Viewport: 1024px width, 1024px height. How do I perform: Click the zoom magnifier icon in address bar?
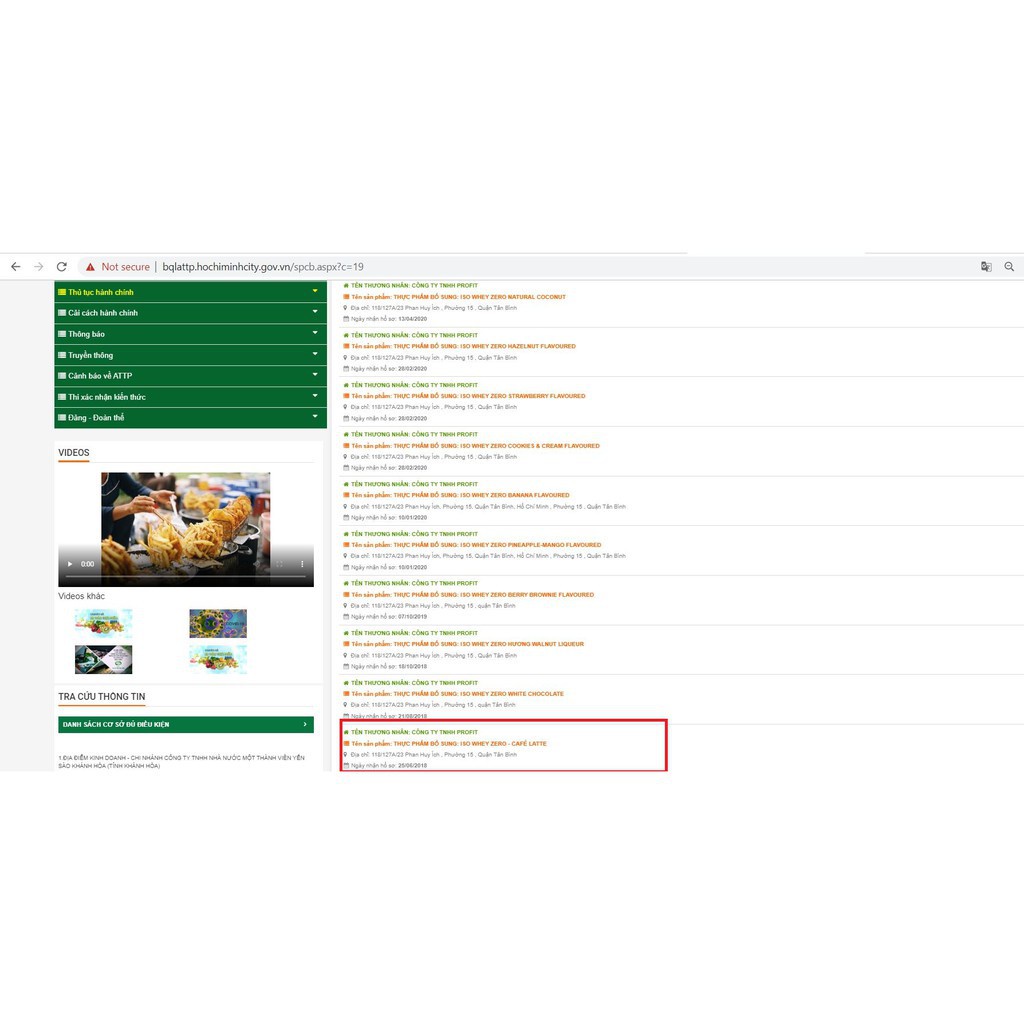1009,267
